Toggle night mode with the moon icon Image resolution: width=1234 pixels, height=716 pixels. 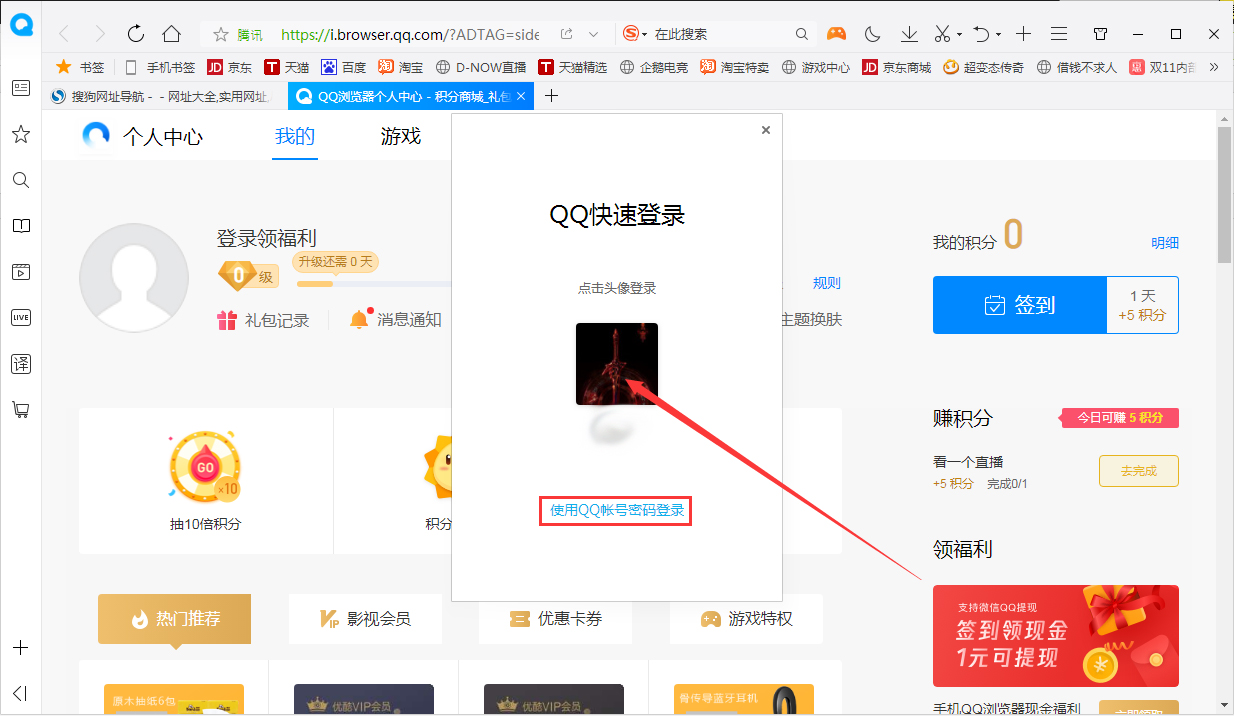click(872, 33)
